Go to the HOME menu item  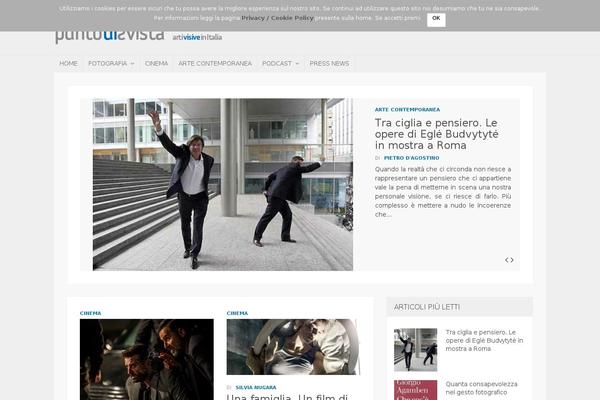(x=68, y=64)
